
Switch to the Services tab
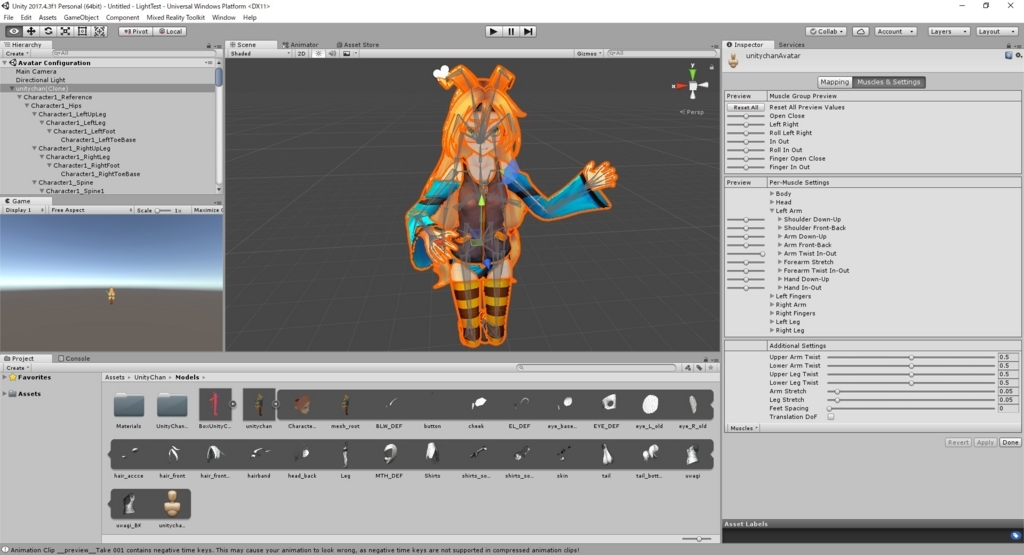pos(791,45)
